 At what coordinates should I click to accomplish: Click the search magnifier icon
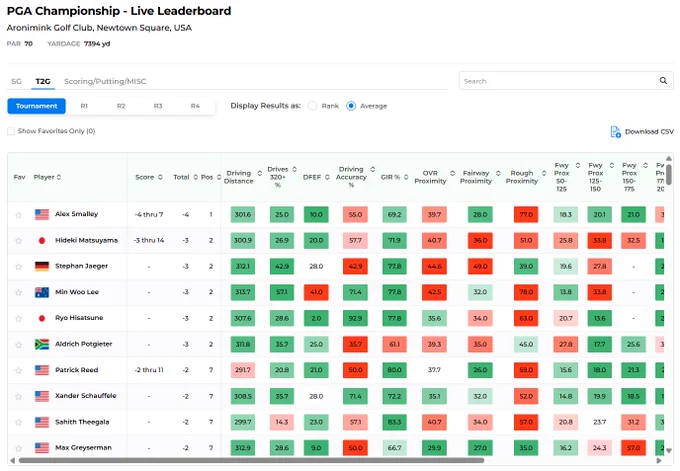point(663,81)
